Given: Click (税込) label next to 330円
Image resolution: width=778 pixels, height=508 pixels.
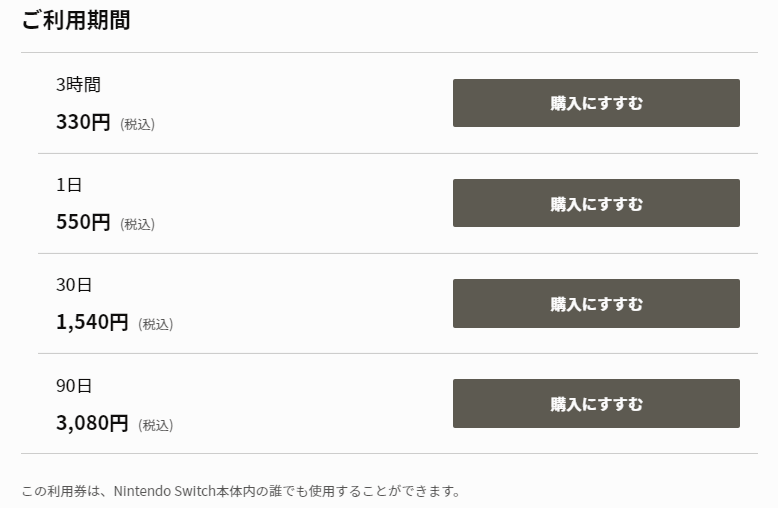Looking at the screenshot, I should pos(137,125).
